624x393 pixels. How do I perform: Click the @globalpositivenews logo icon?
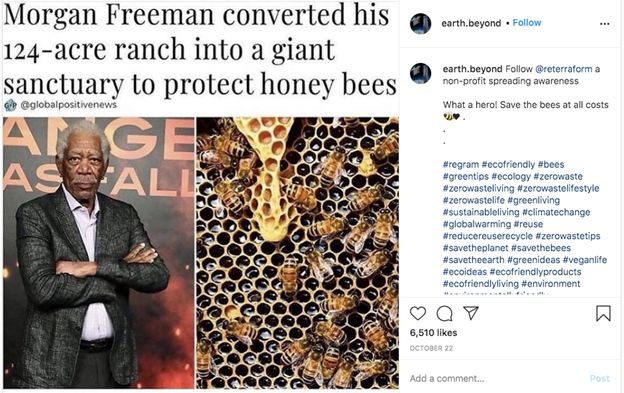click(x=10, y=105)
